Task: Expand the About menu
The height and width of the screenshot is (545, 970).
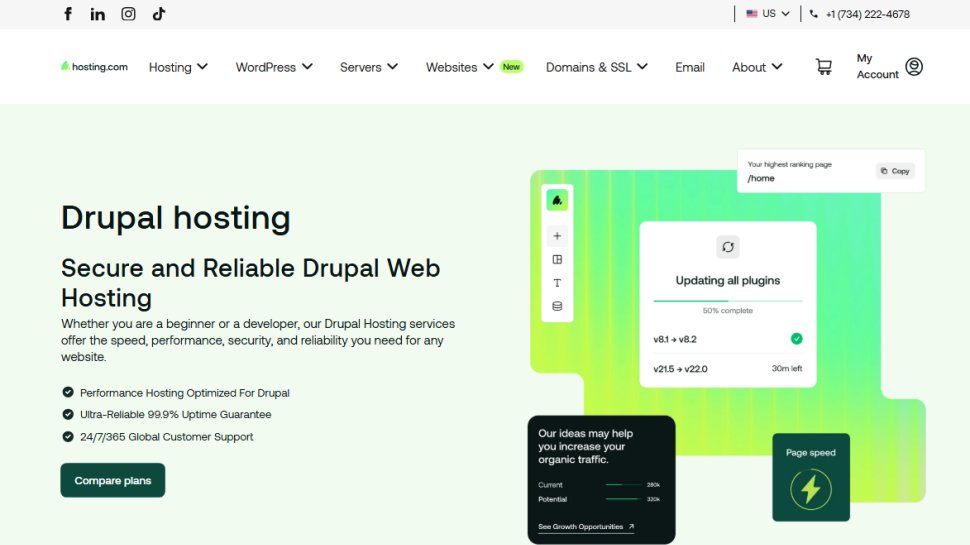Action: coord(757,67)
